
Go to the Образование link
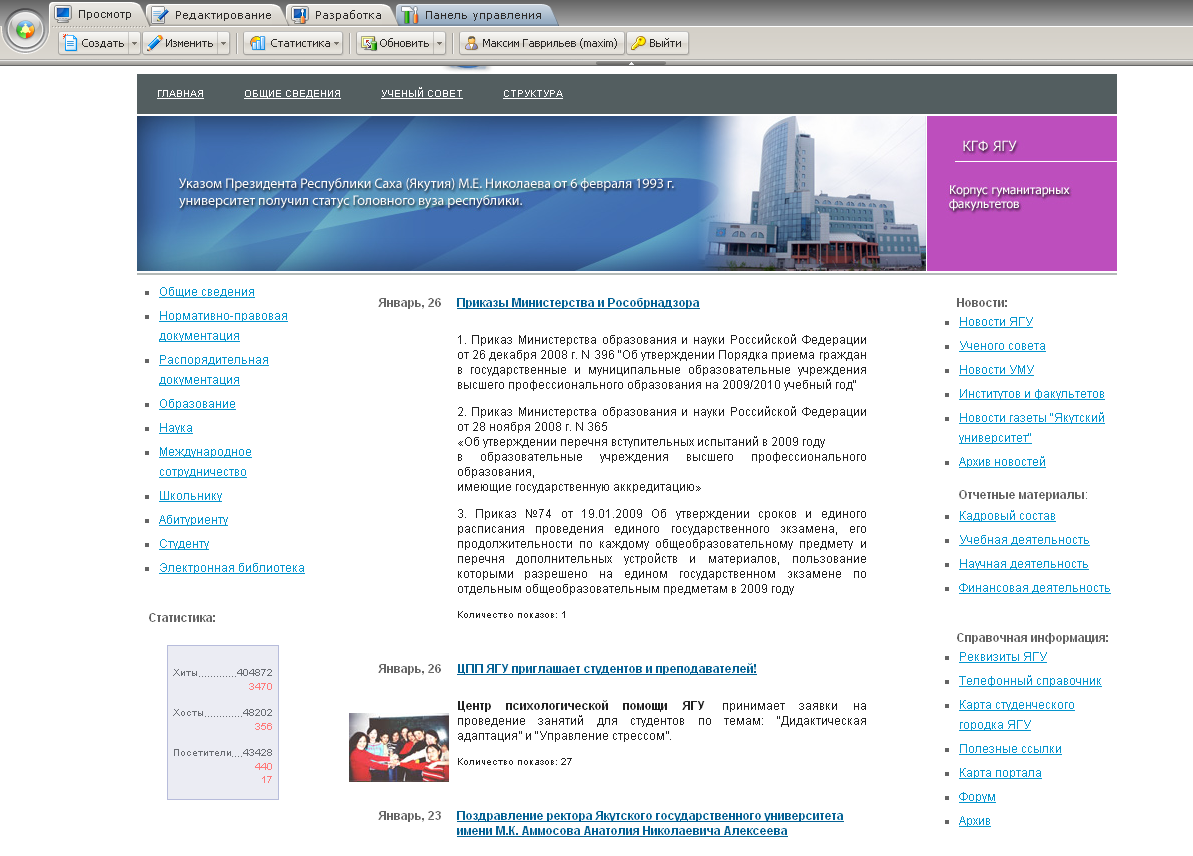[x=197, y=404]
